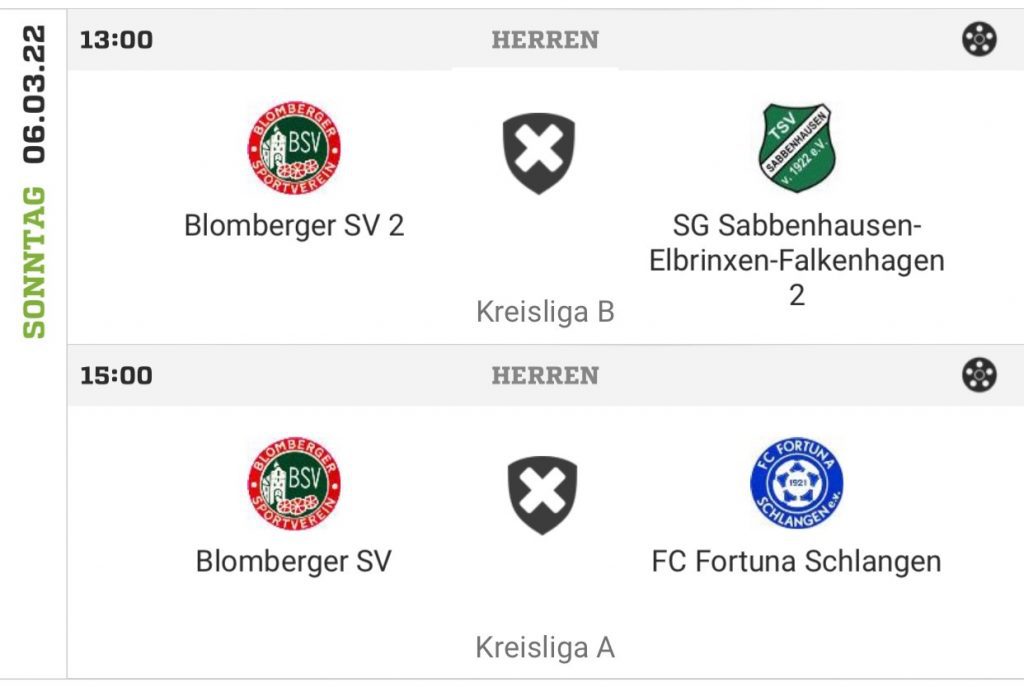
Task: Open SG Sabbenhausen-Elbrinxen-Falkenhagen 2 team name
Action: coord(797,260)
